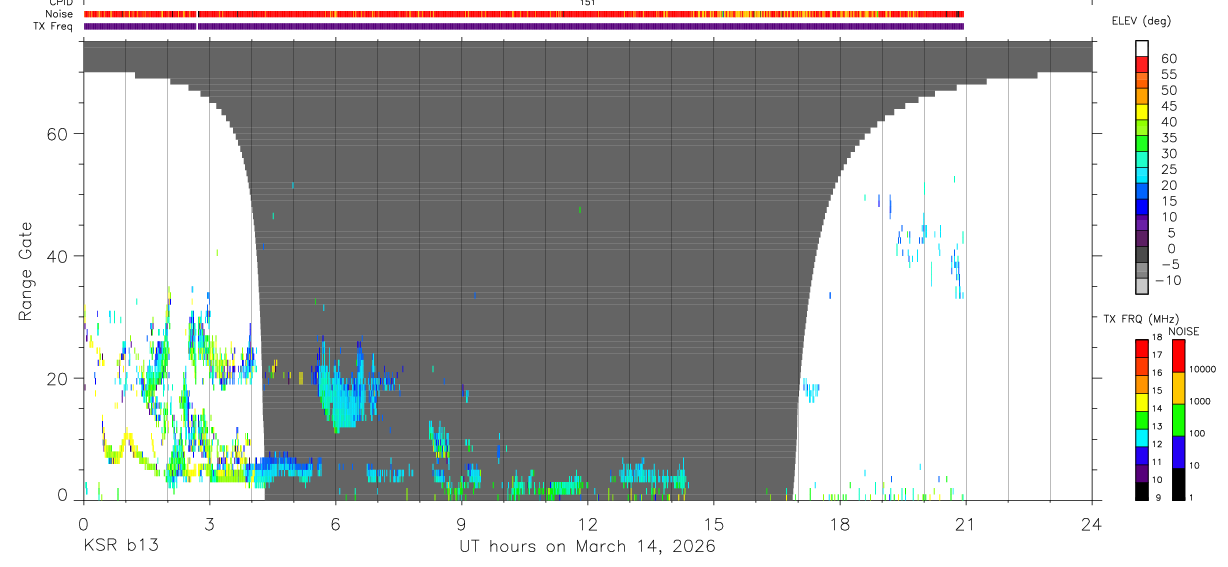Click the 'TX Freq' label above the plot
The image size is (1228, 567).
point(54,26)
